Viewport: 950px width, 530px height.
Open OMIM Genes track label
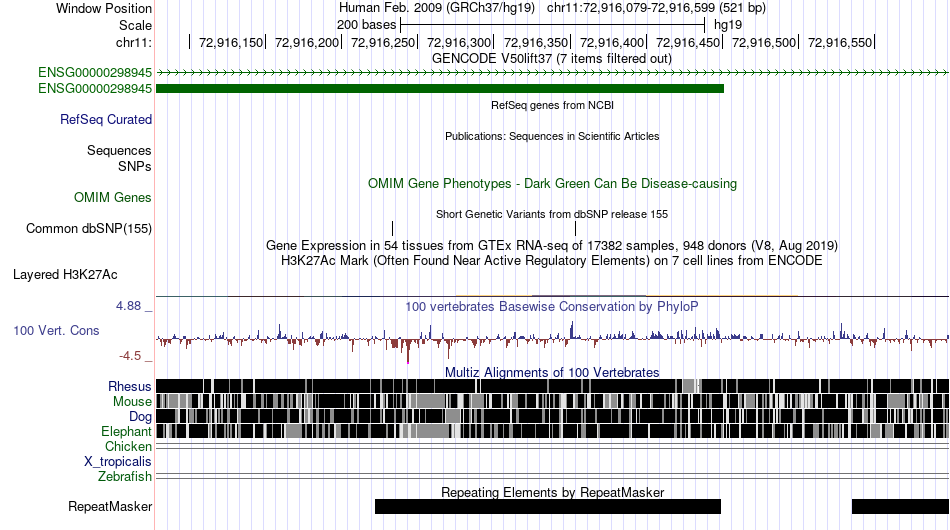pos(113,197)
